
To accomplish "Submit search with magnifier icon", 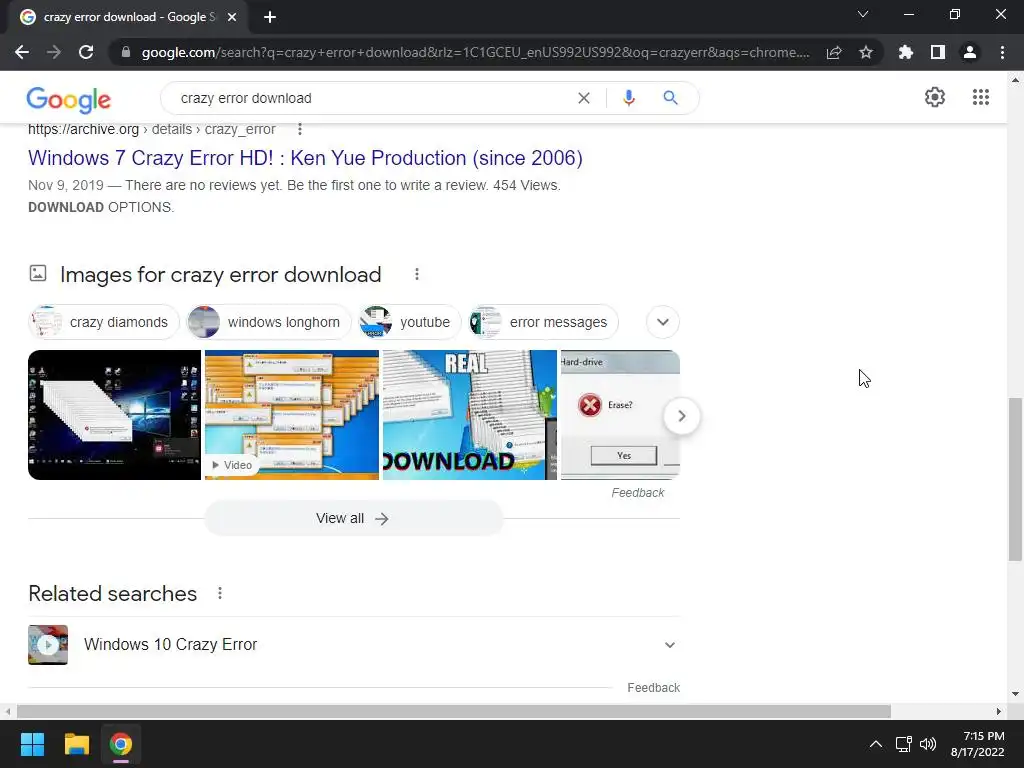I will tap(670, 98).
